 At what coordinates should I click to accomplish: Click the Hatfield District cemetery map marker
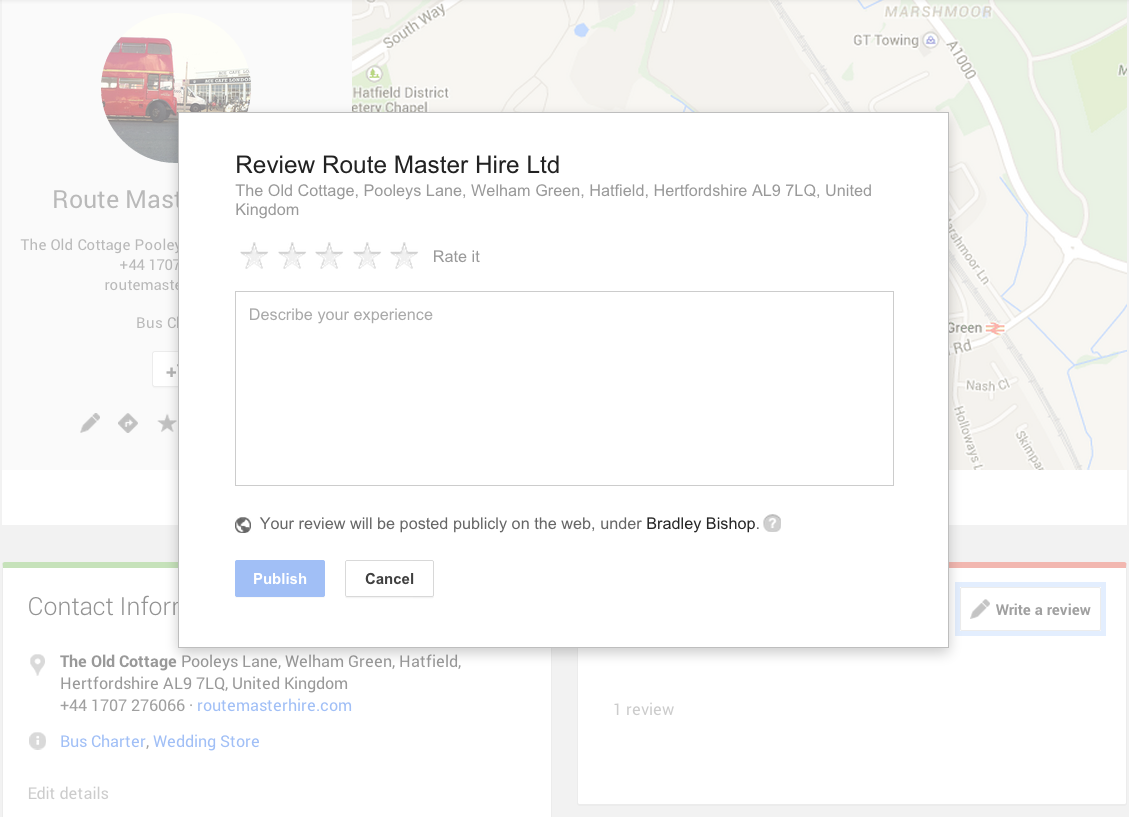(x=374, y=73)
